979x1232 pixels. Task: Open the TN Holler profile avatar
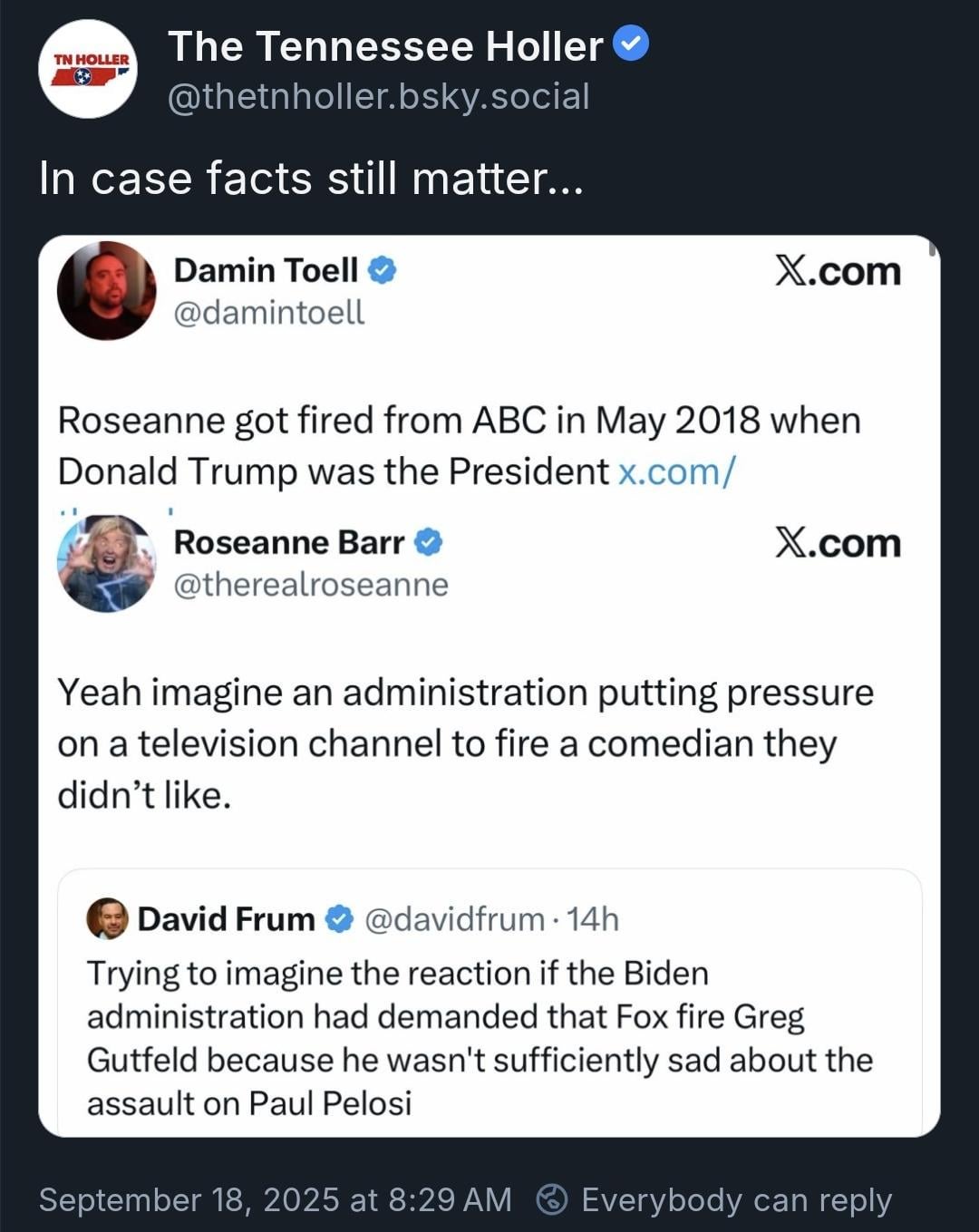tap(88, 69)
